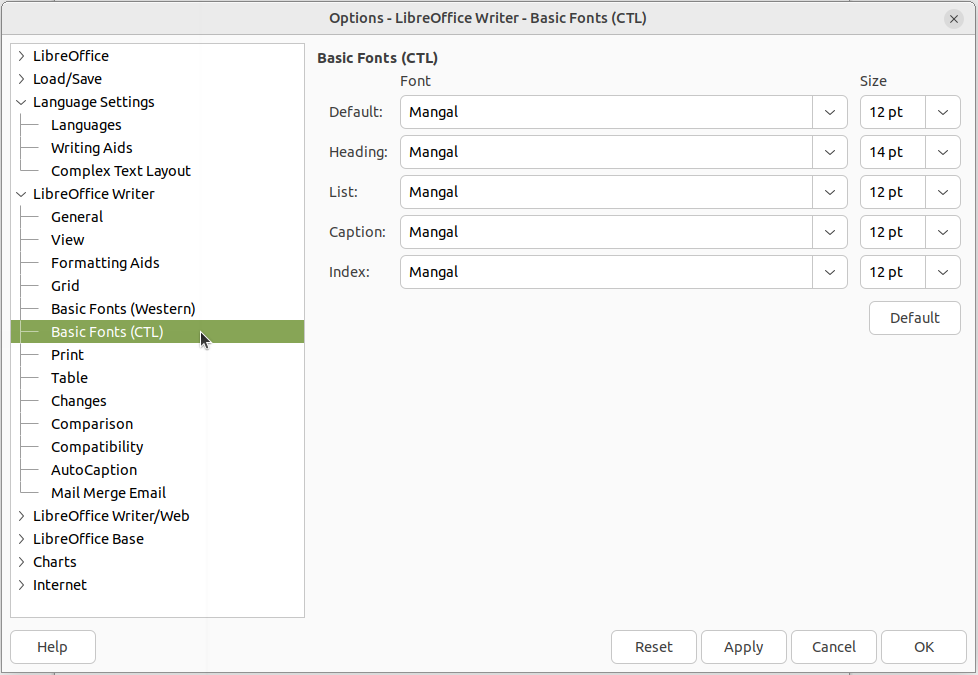
Task: Open the Heading size dropdown
Action: point(942,152)
